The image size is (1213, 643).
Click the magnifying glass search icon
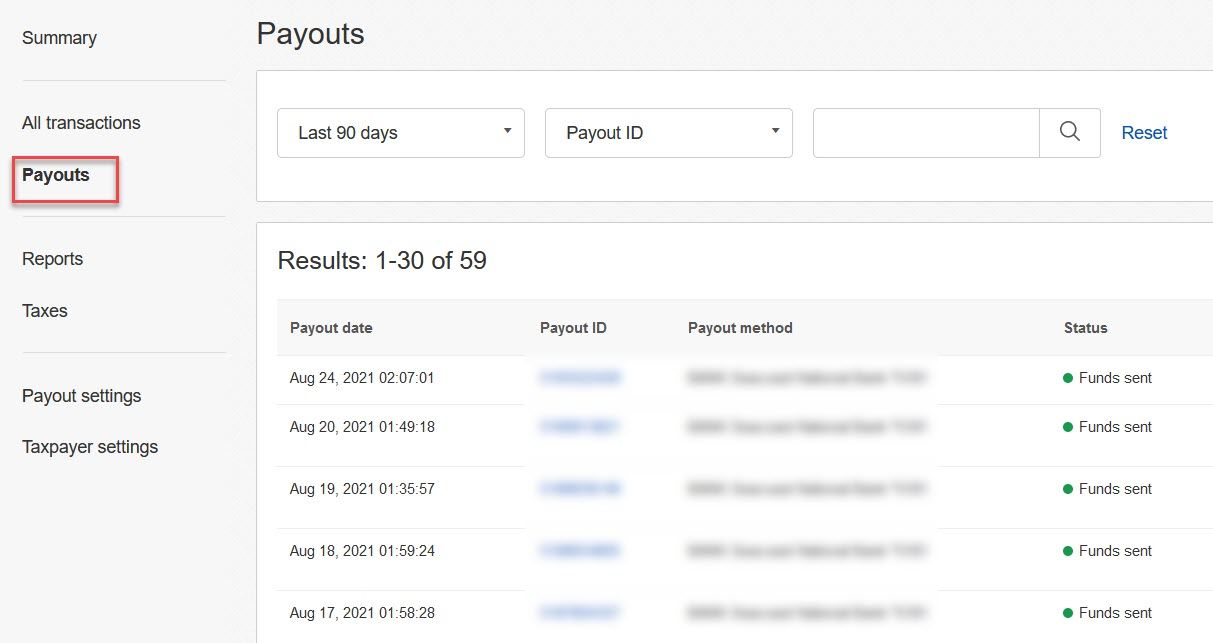(x=1069, y=132)
